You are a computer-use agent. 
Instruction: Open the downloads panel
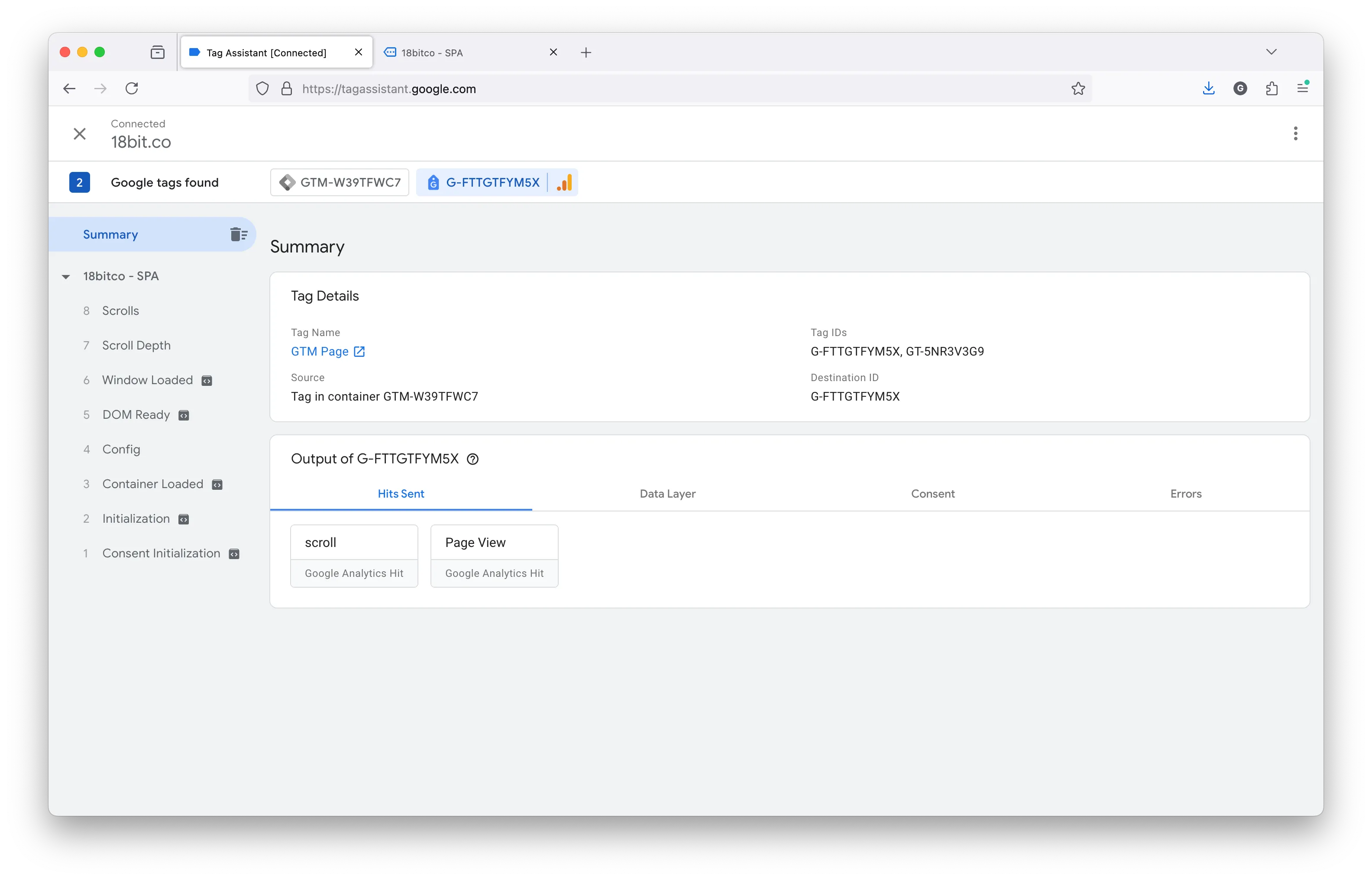coord(1209,89)
